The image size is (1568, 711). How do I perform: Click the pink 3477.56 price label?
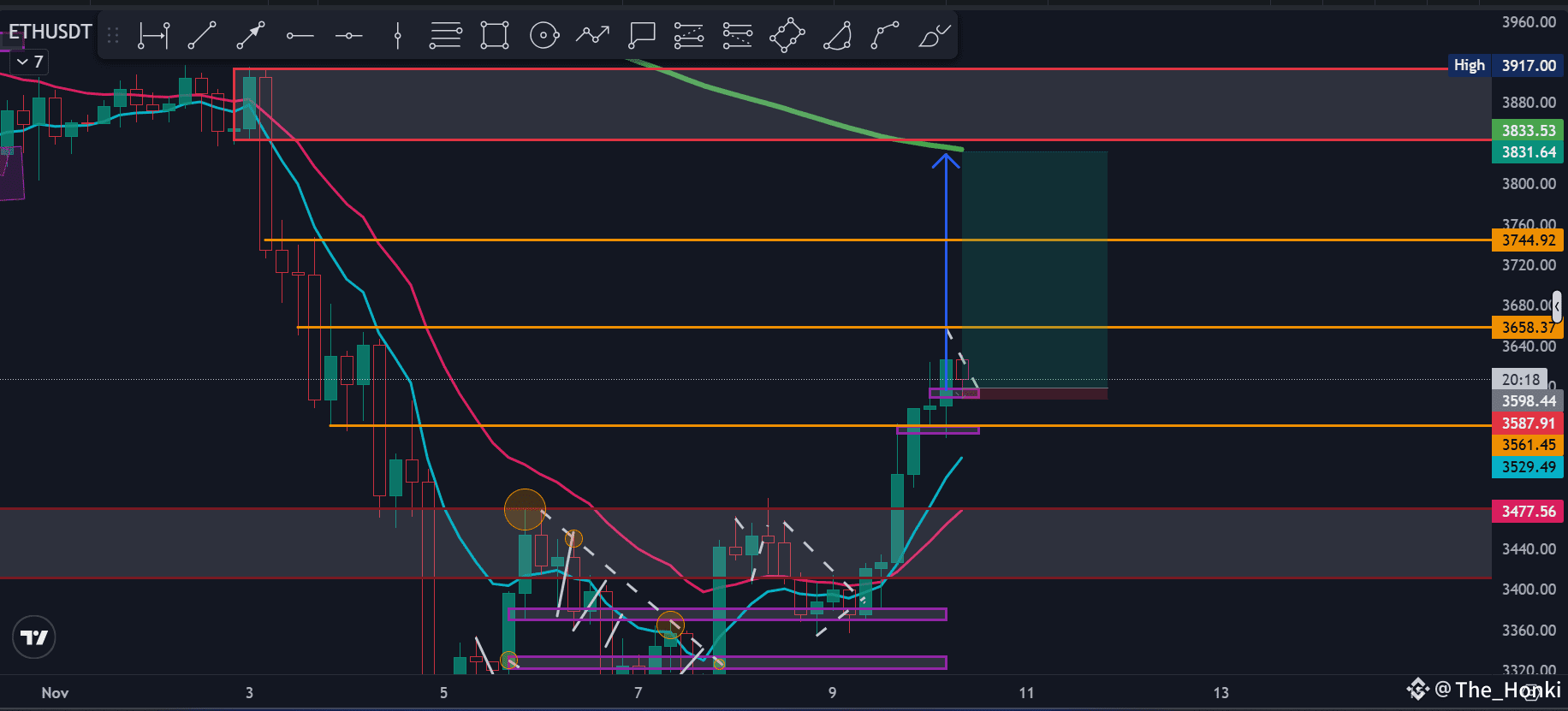[x=1528, y=512]
